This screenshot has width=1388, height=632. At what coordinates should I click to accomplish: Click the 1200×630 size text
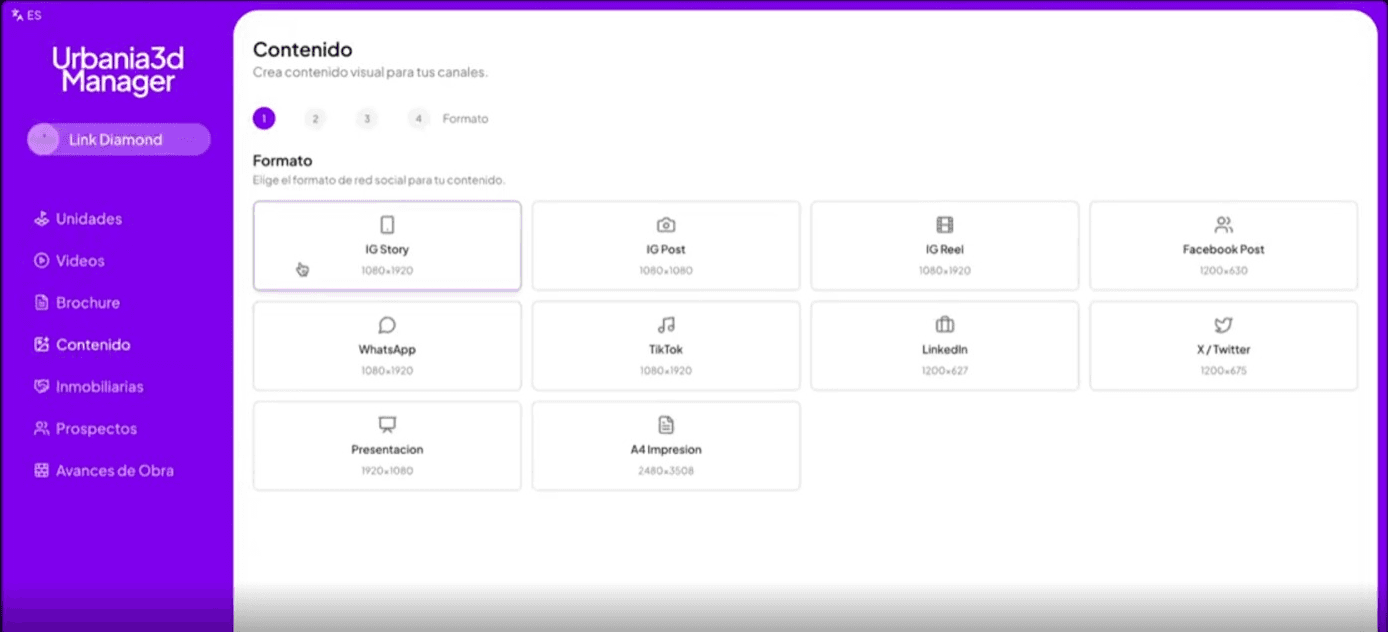(1224, 271)
